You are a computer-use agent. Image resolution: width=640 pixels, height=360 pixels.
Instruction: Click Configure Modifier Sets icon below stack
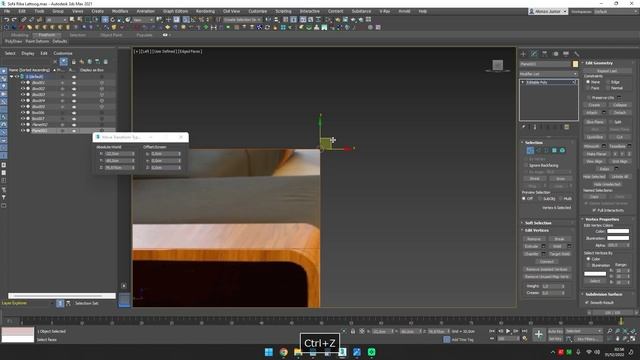[x=567, y=127]
